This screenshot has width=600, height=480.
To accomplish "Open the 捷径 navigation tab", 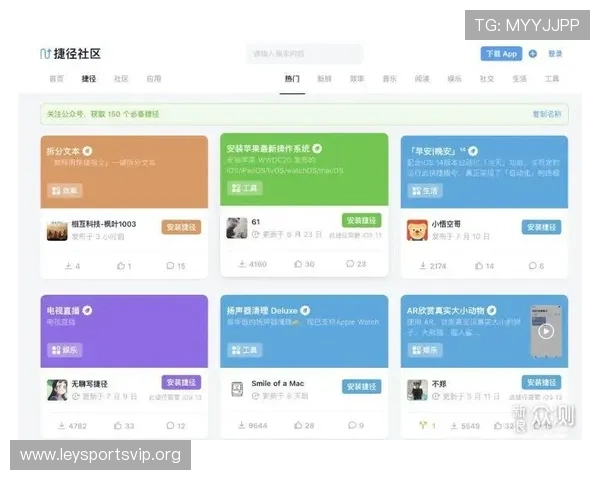I will tap(89, 79).
